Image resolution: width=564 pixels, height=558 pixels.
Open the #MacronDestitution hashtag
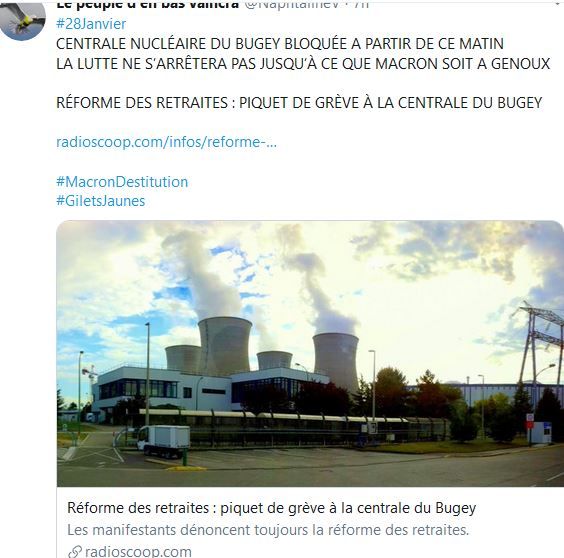[122, 182]
